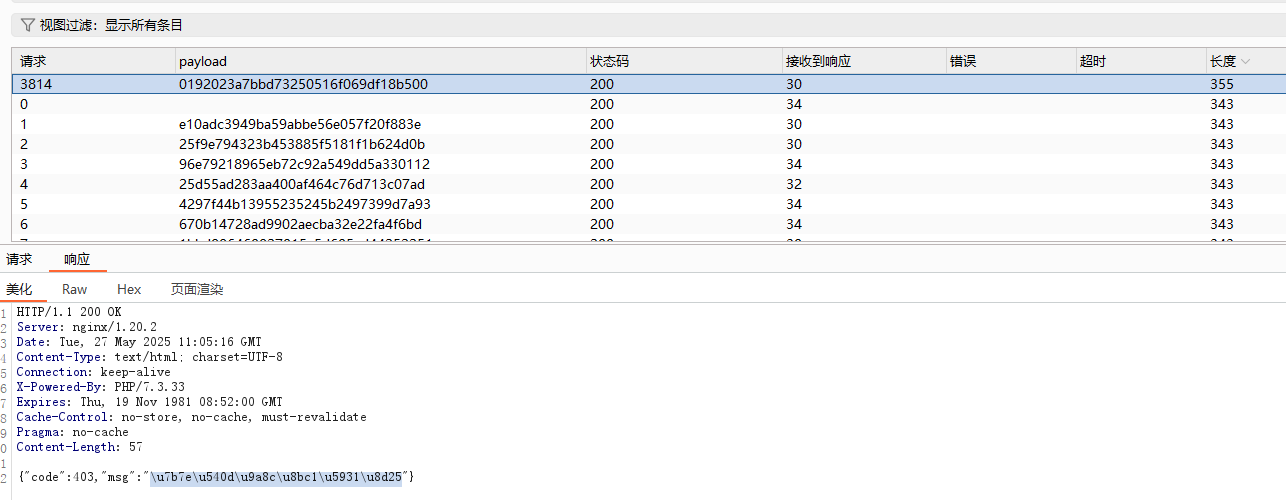Select the 美化 view tab
The height and width of the screenshot is (500, 1286).
(x=20, y=289)
